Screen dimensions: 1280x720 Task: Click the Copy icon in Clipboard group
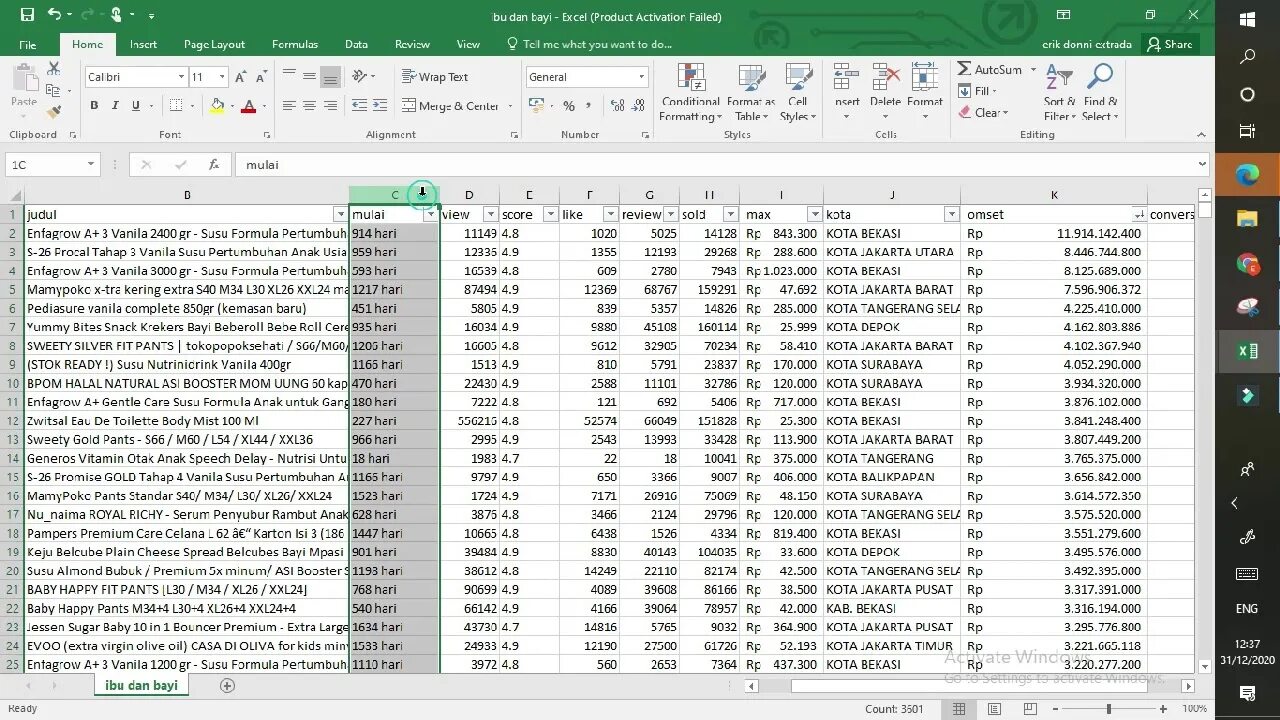[54, 90]
